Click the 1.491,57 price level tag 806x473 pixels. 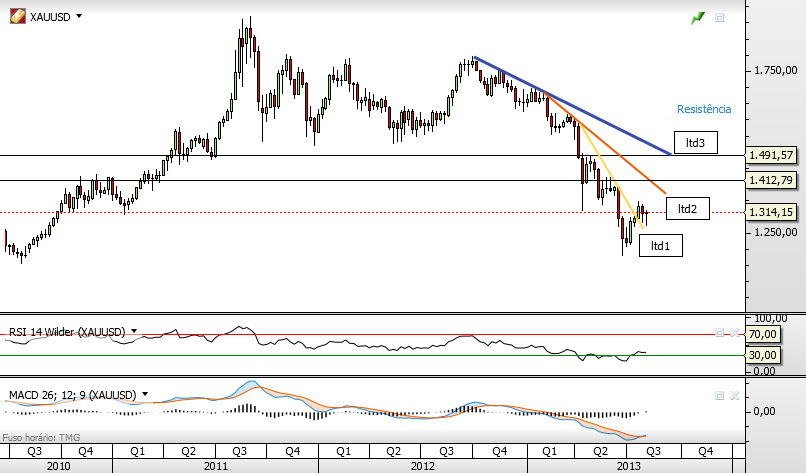[772, 155]
